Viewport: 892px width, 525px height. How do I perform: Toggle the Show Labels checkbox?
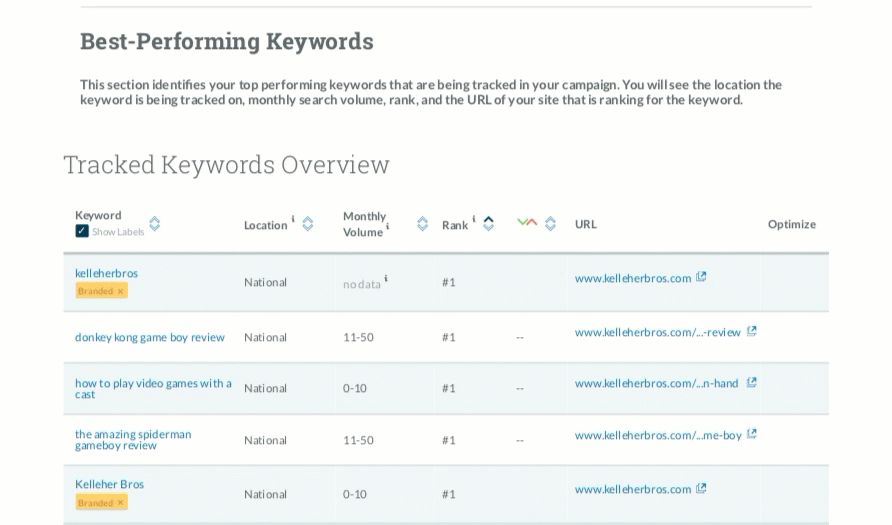(x=82, y=231)
